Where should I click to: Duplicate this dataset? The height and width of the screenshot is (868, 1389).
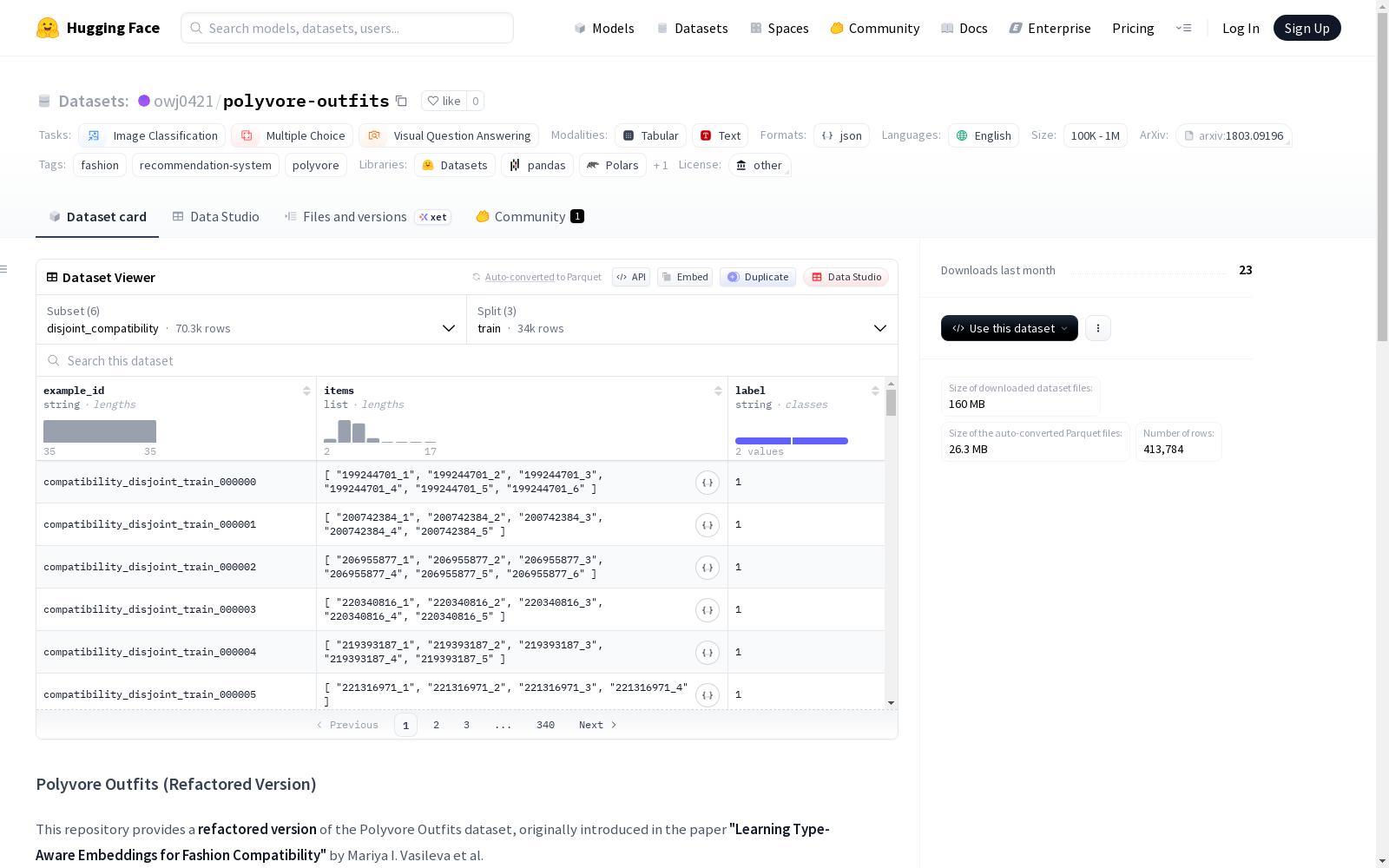tap(758, 277)
